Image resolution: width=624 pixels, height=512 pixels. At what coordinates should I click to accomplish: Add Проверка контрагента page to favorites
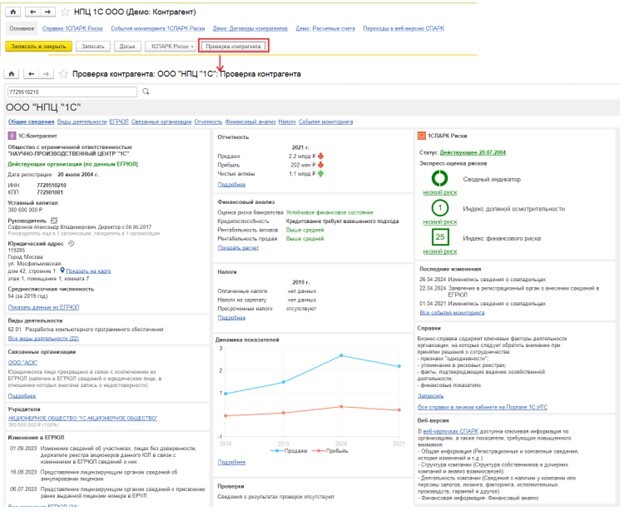tap(63, 74)
